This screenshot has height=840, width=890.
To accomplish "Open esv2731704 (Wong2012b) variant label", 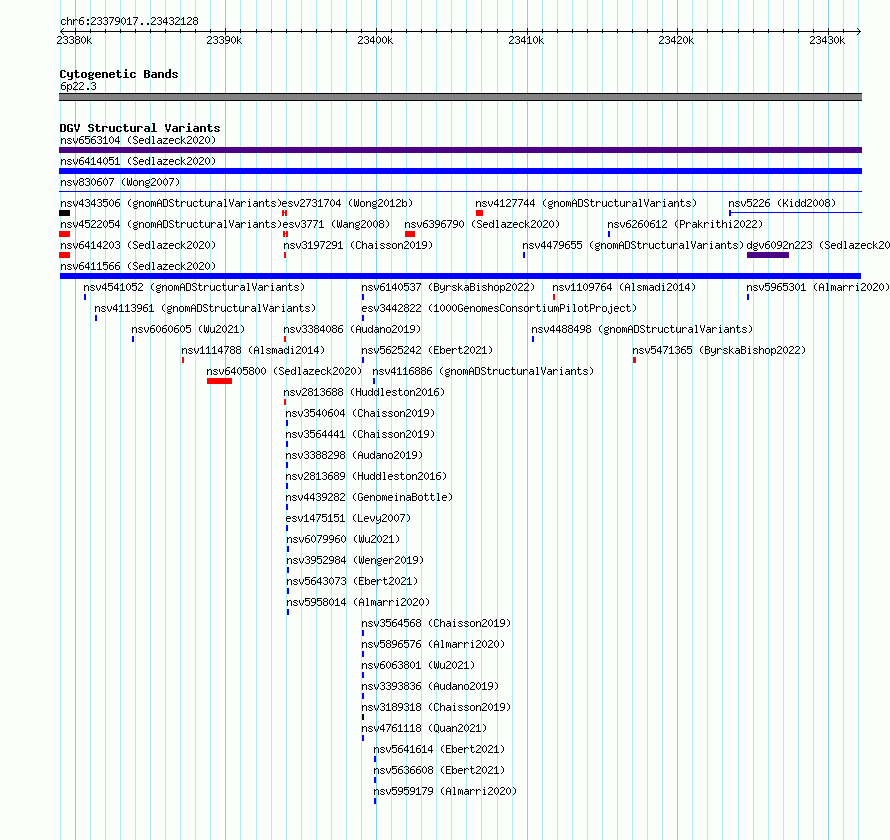I will (347, 203).
